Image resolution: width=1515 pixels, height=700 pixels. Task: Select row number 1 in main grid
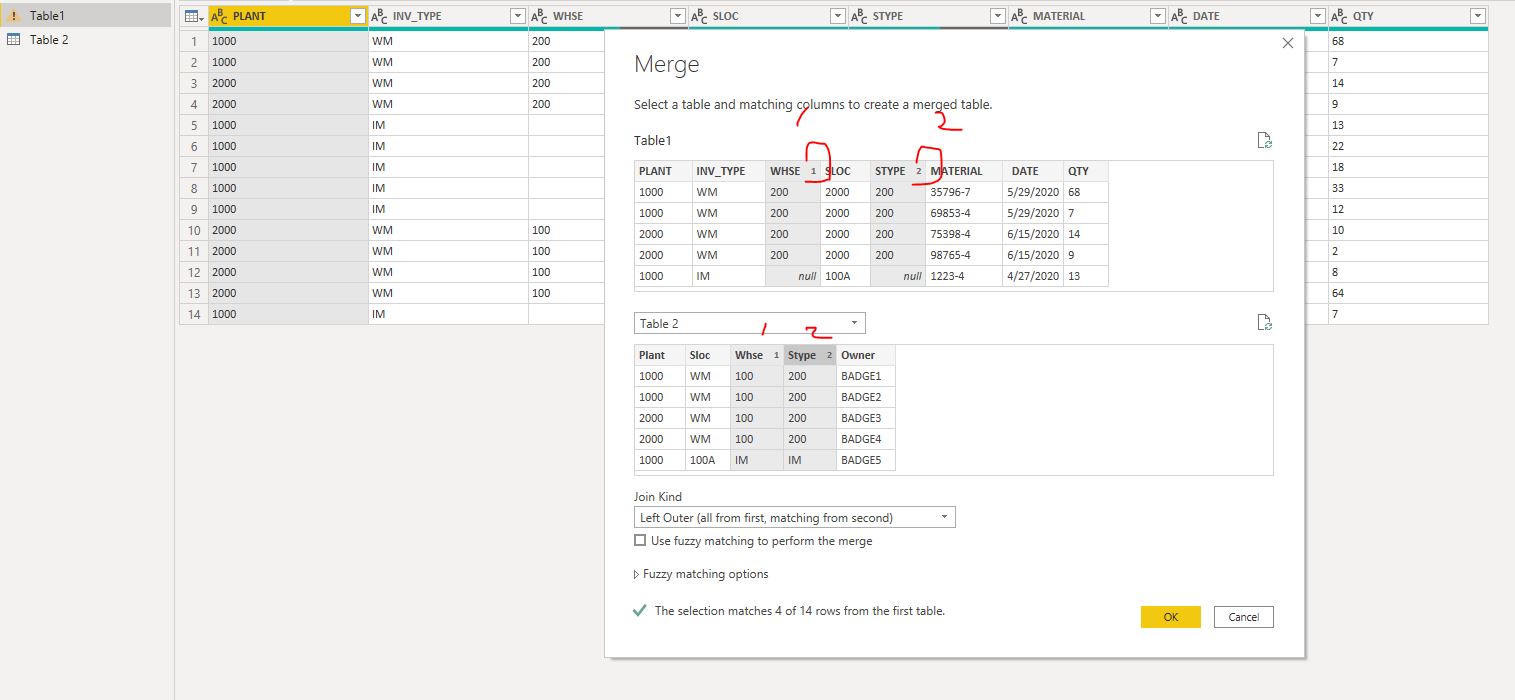coord(194,41)
